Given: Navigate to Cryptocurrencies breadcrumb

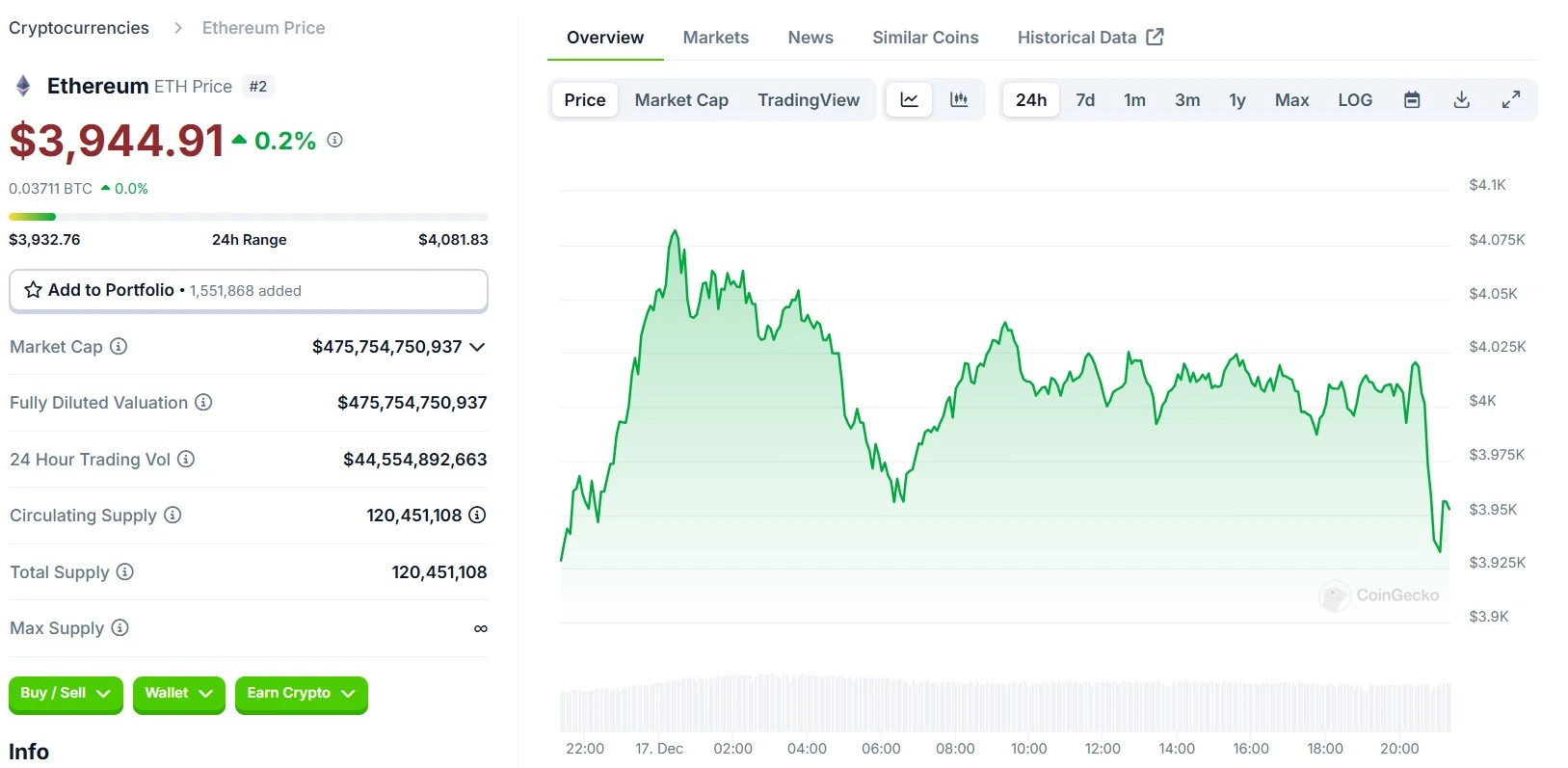Looking at the screenshot, I should tap(79, 28).
